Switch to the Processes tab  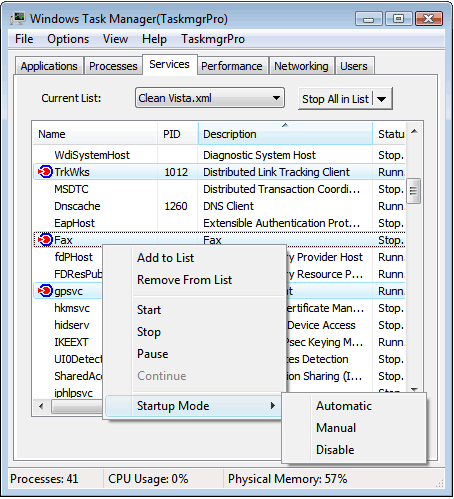click(113, 66)
